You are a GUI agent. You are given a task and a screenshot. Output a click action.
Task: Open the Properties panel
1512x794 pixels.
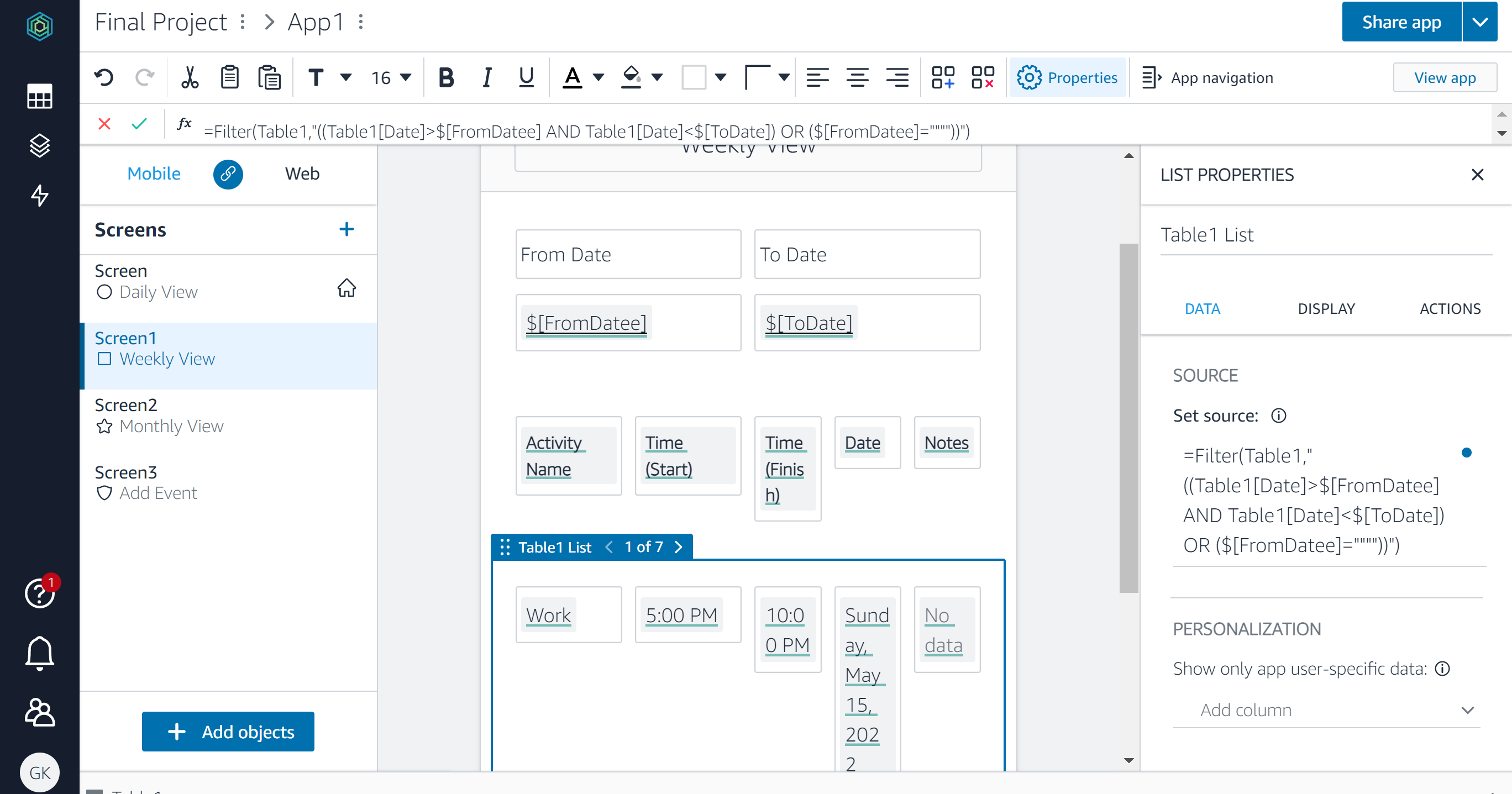1068,77
